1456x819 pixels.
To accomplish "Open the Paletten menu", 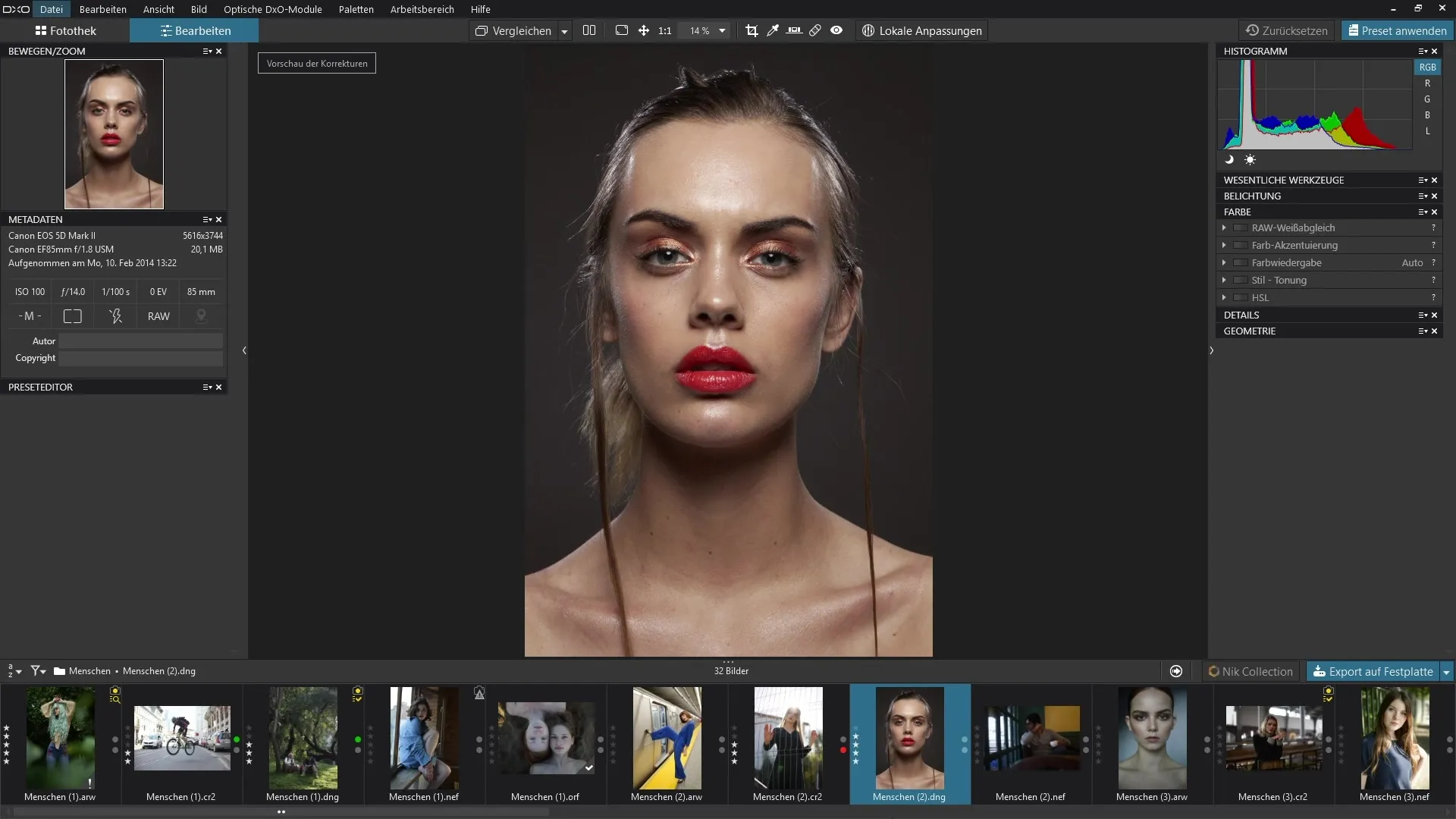I will click(356, 9).
